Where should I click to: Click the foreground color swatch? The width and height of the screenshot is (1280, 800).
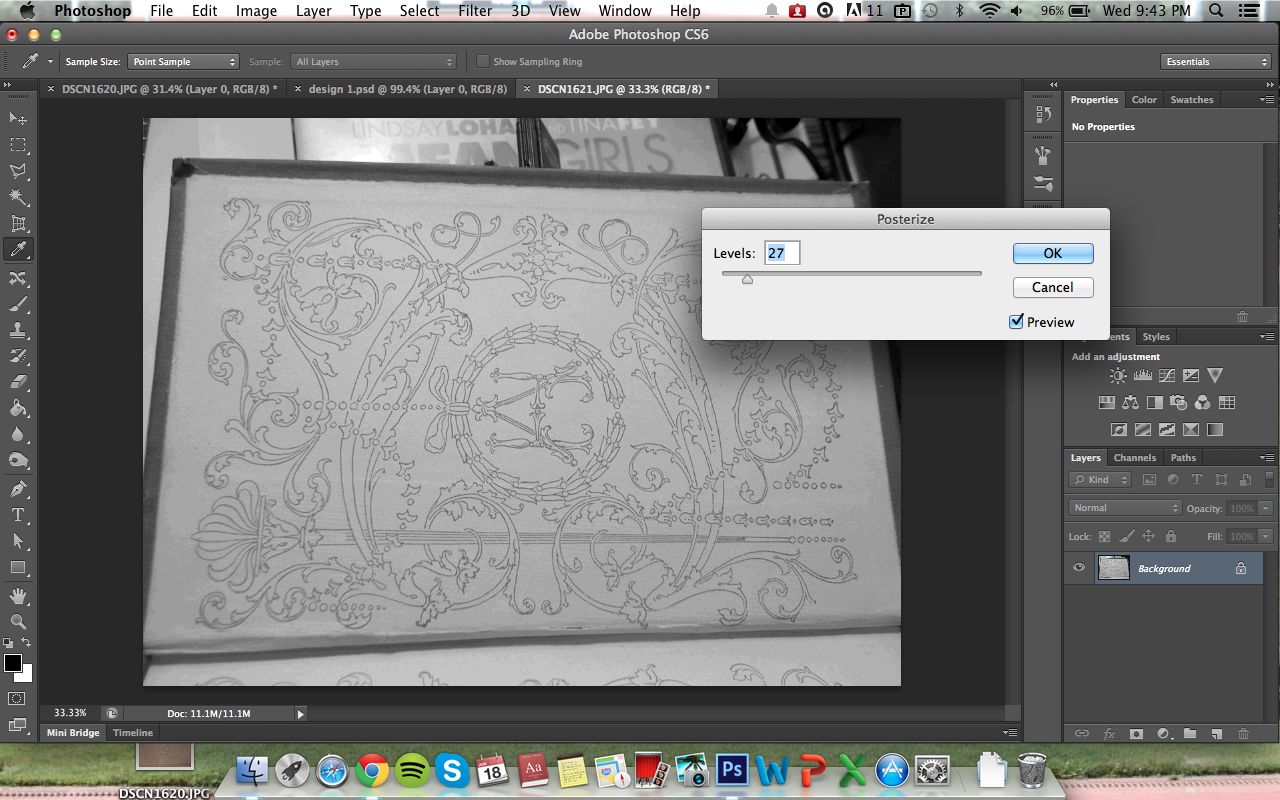click(x=13, y=663)
